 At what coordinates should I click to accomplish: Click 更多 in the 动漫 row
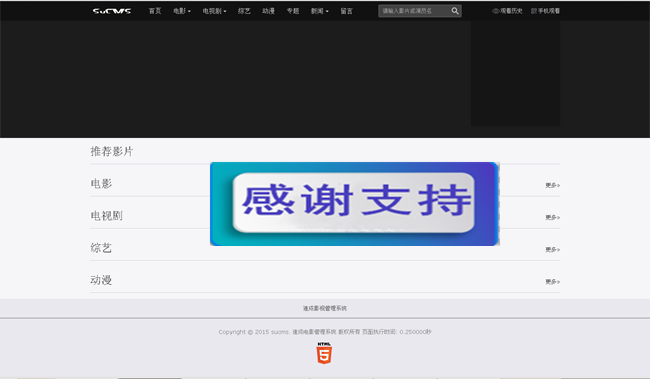553,282
